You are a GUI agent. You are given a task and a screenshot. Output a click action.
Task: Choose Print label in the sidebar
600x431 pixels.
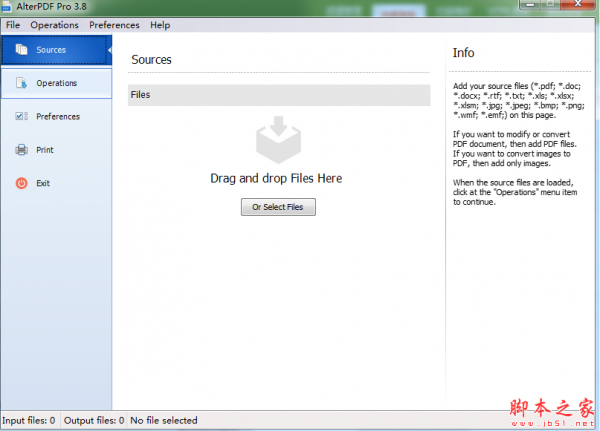tap(45, 150)
